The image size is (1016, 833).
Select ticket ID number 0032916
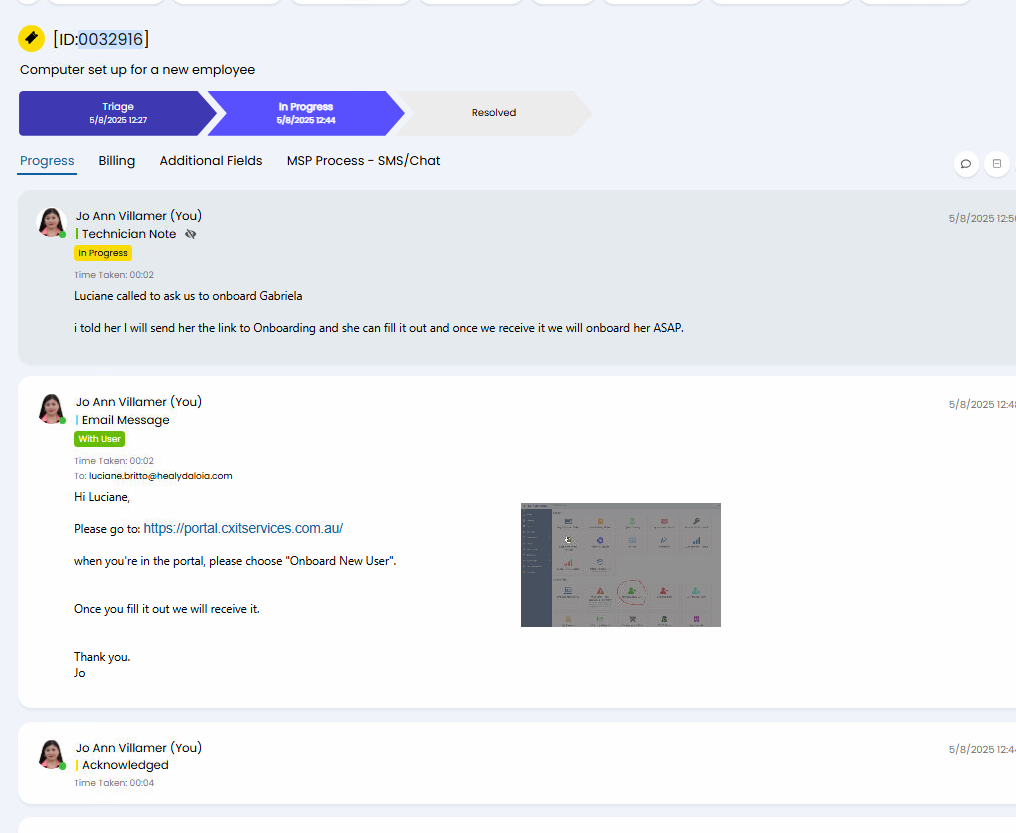(x=111, y=39)
